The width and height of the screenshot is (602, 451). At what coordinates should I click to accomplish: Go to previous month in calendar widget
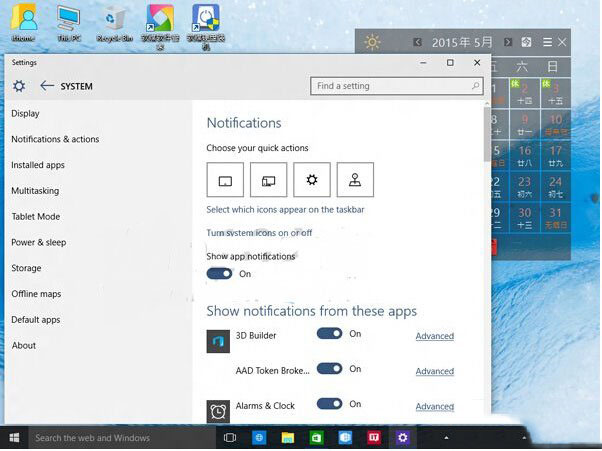418,42
